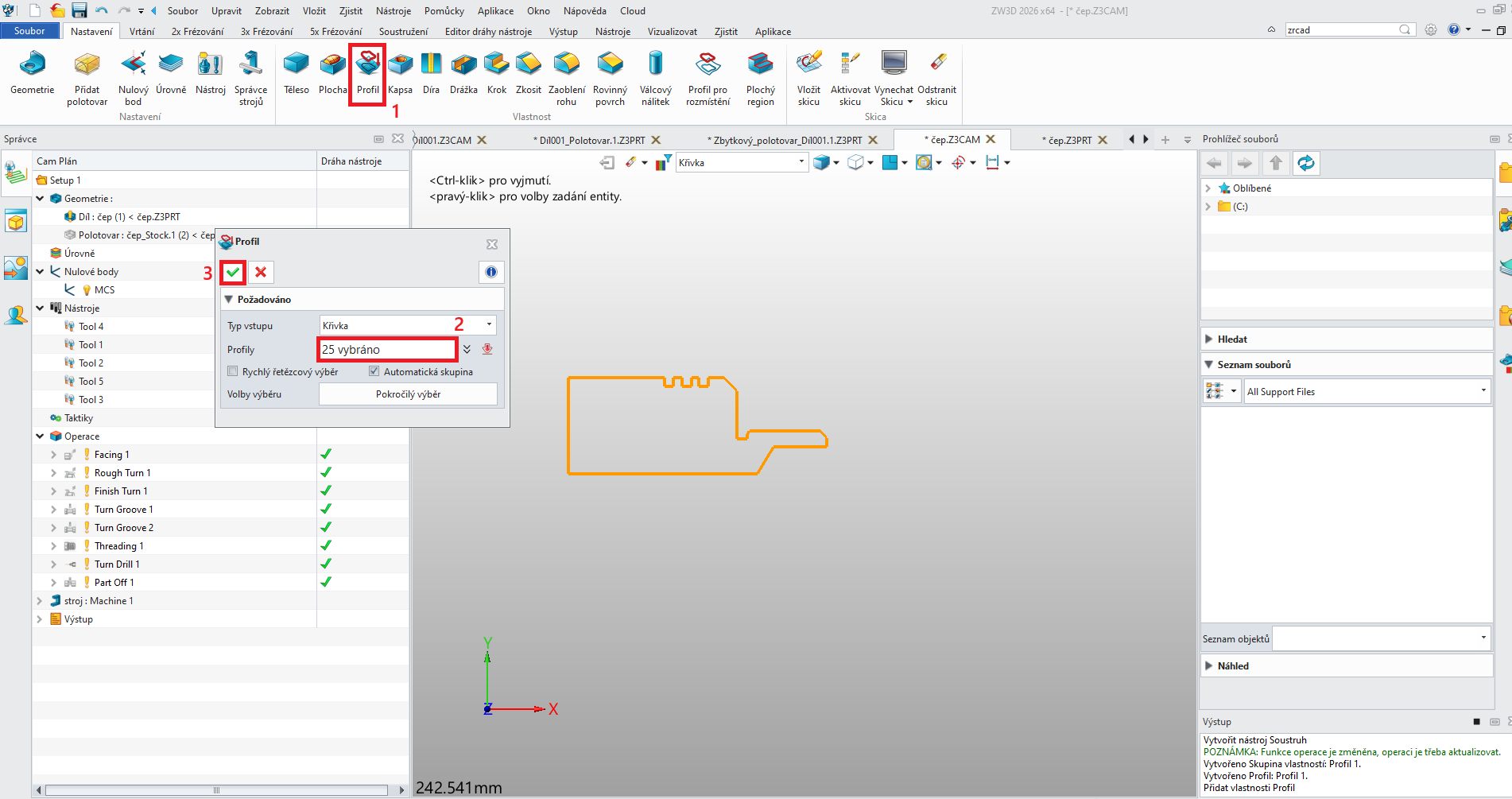
Task: Click Odstranit skicu icon
Action: [x=936, y=79]
